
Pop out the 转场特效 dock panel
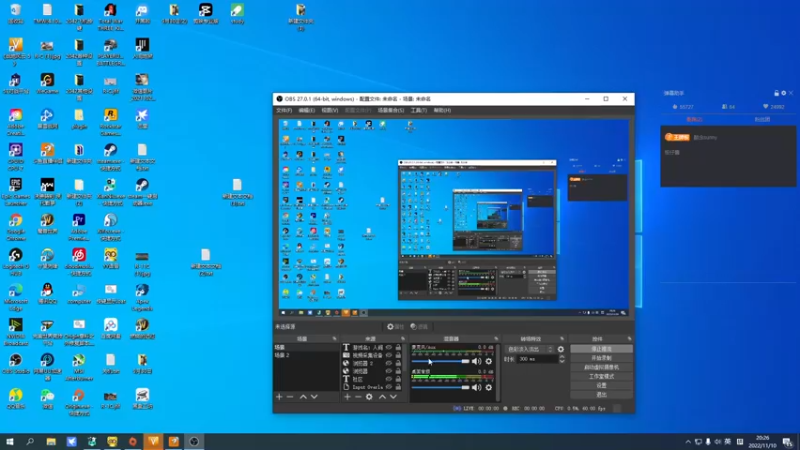[562, 339]
